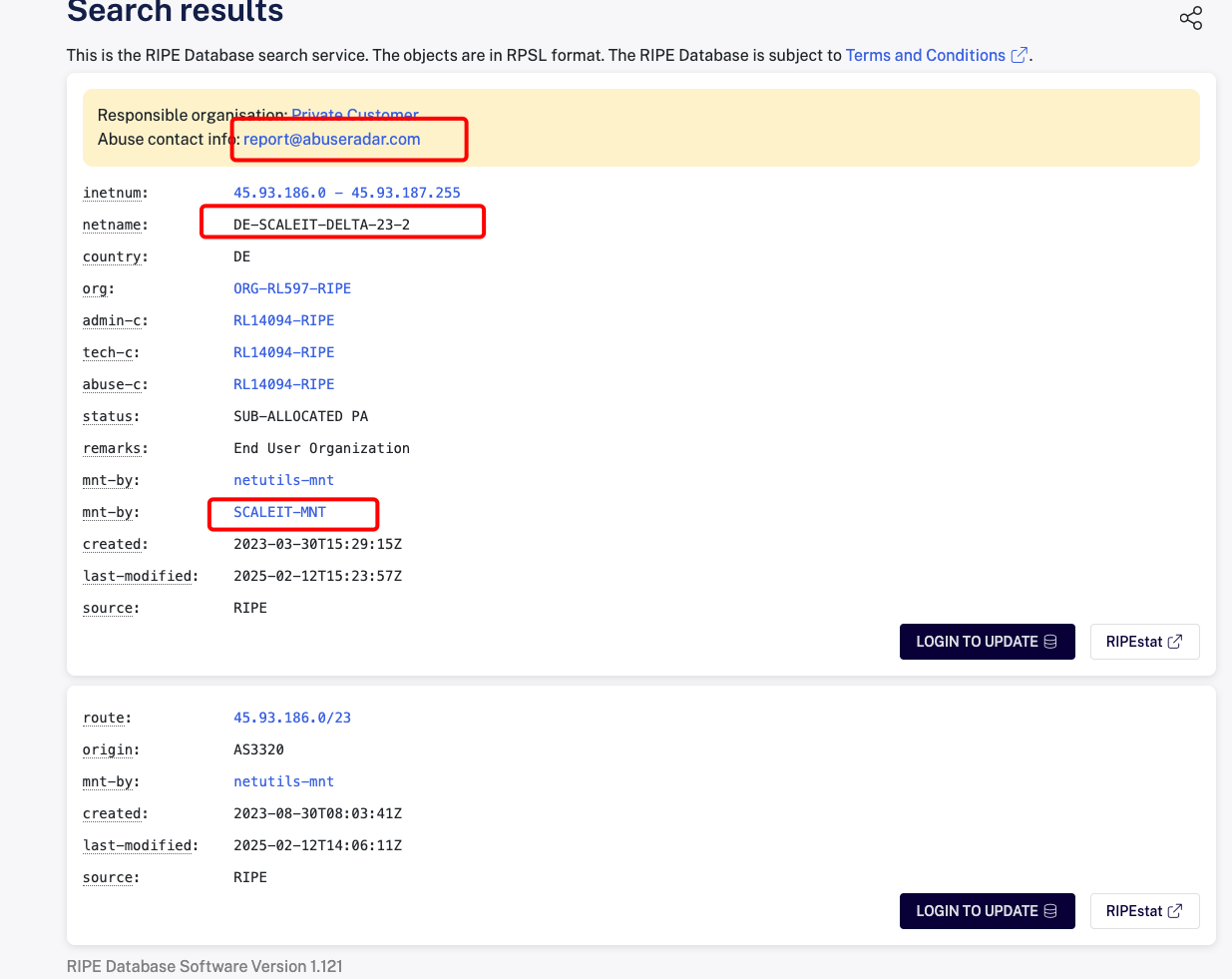Open the route 45.93.186.0/23 link
The height and width of the screenshot is (979, 1232).
(291, 718)
